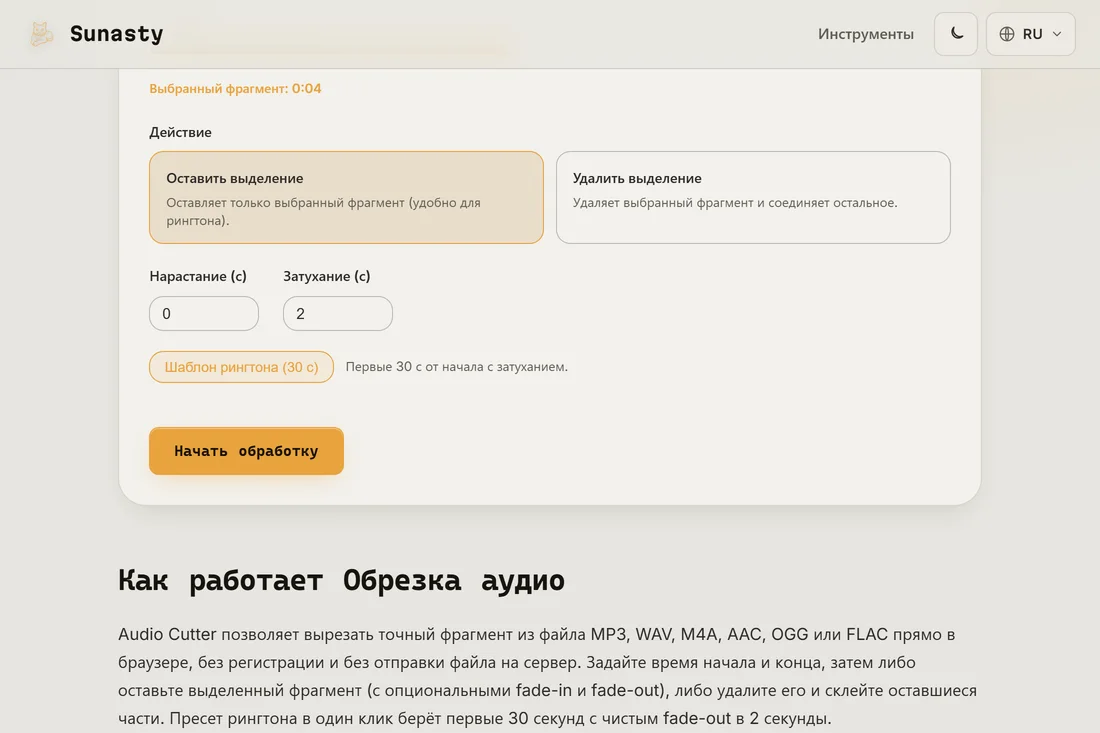
Task: Focus the Нарастание (с) input field
Action: point(203,314)
